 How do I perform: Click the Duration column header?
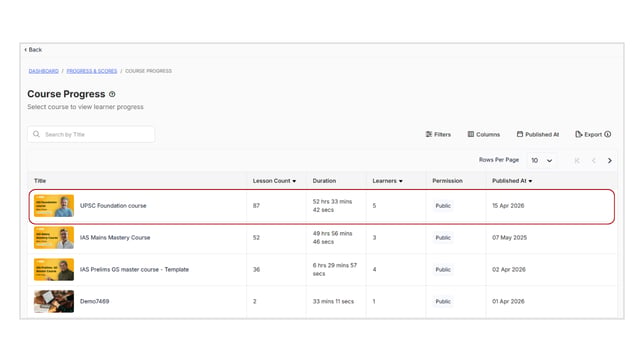324,181
